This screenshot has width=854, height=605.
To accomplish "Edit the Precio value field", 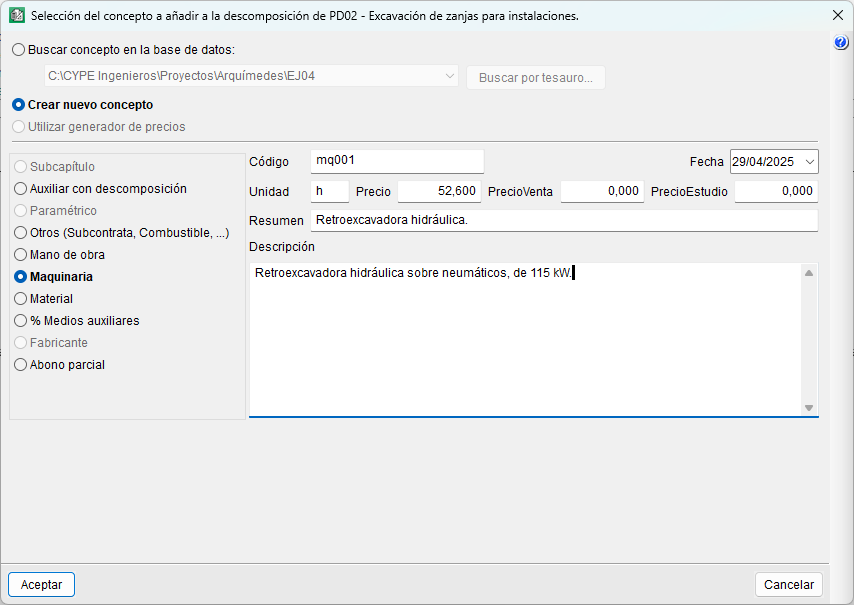I will [440, 192].
